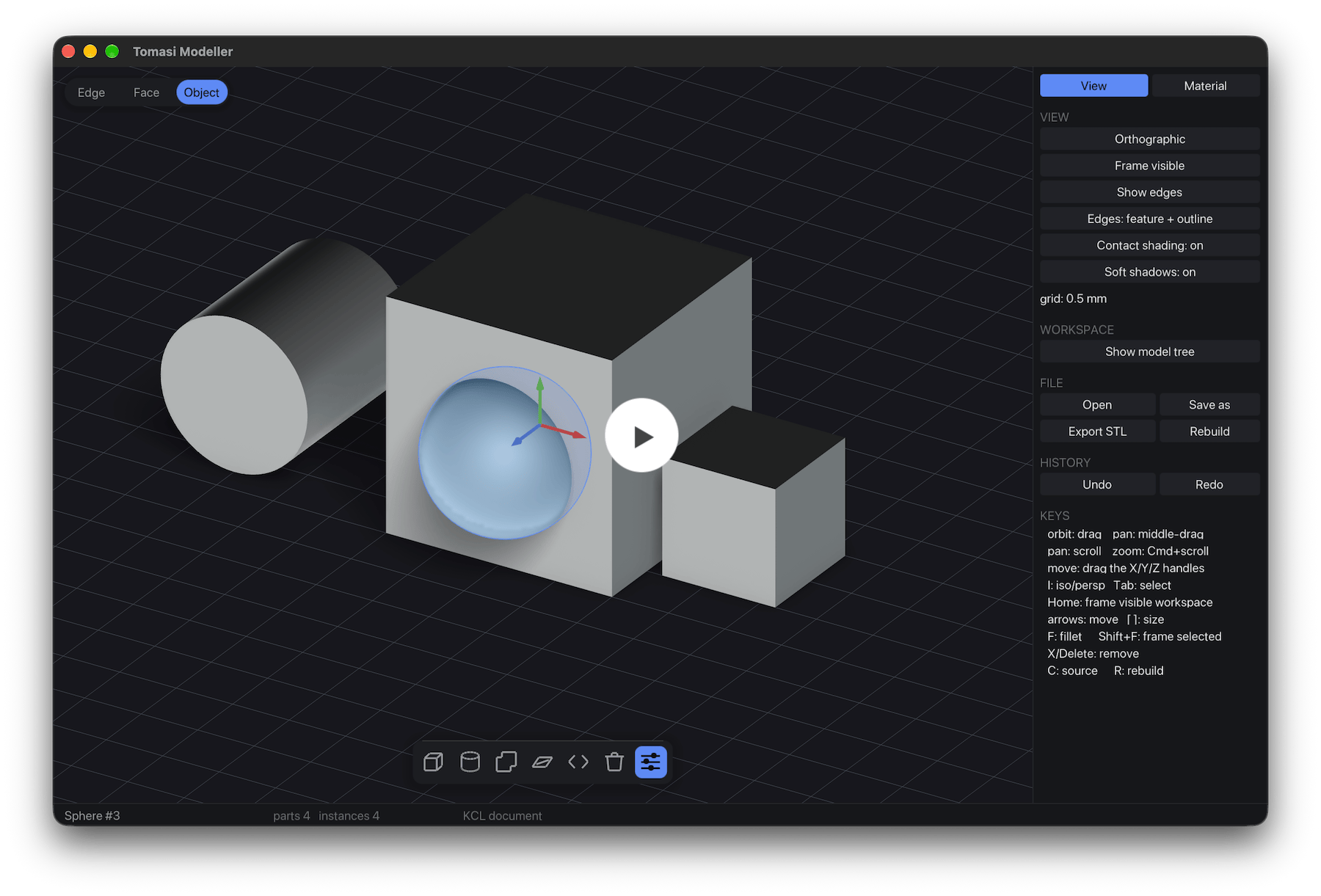This screenshot has width=1321, height=896.
Task: Click the HISTORY section heading
Action: coord(1065,462)
